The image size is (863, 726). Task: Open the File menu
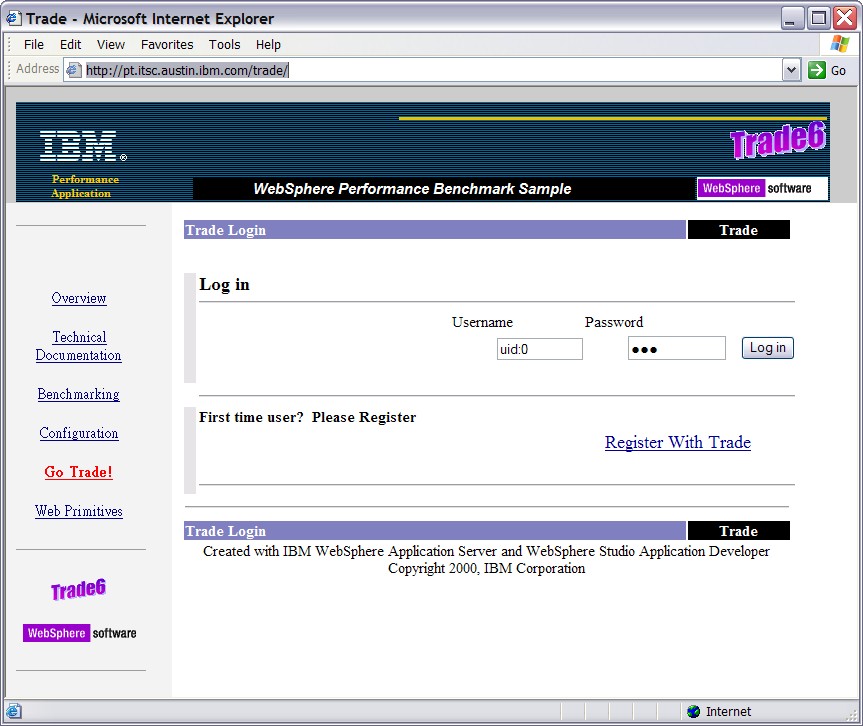34,45
